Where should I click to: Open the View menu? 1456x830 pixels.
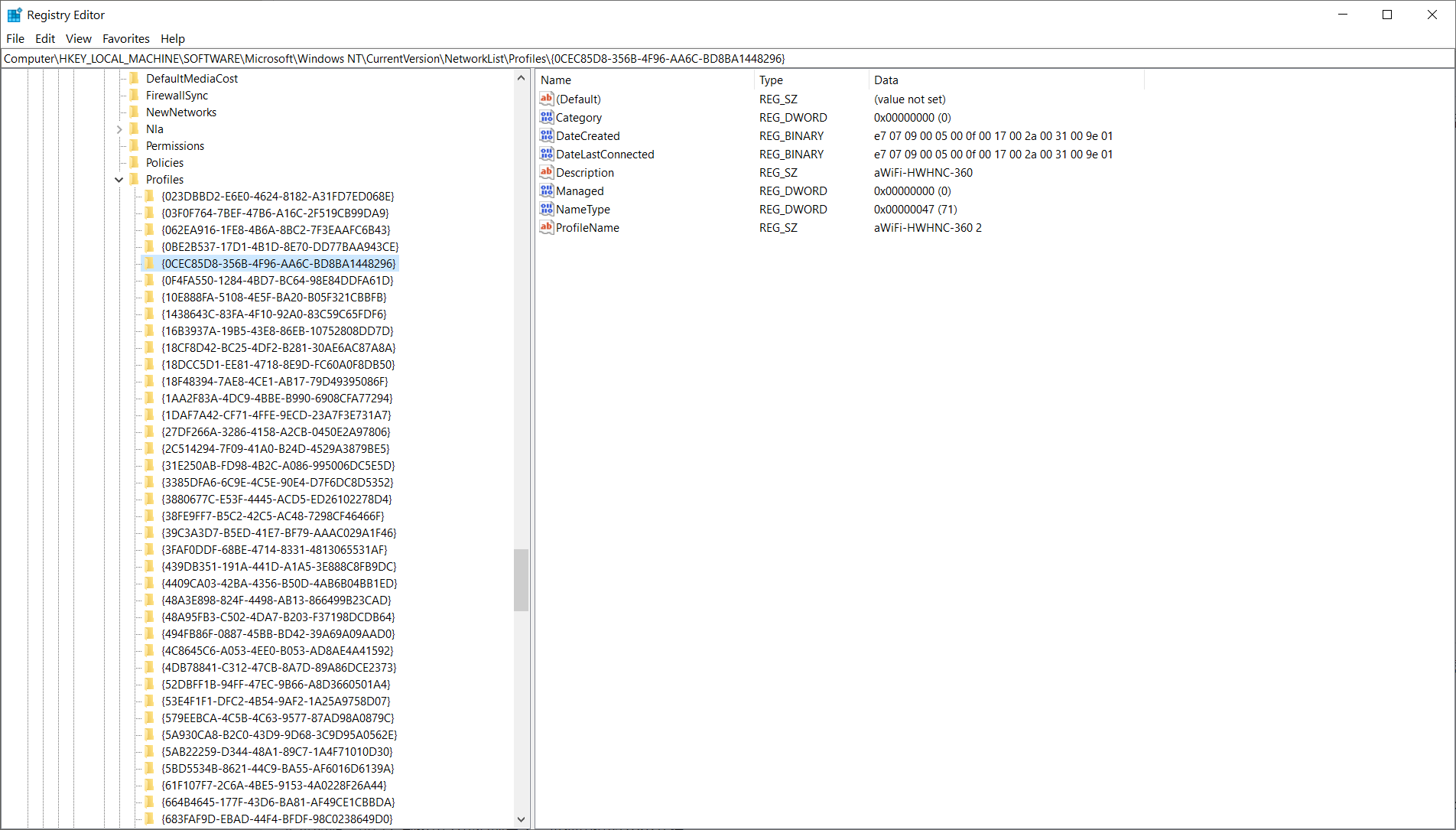(79, 38)
